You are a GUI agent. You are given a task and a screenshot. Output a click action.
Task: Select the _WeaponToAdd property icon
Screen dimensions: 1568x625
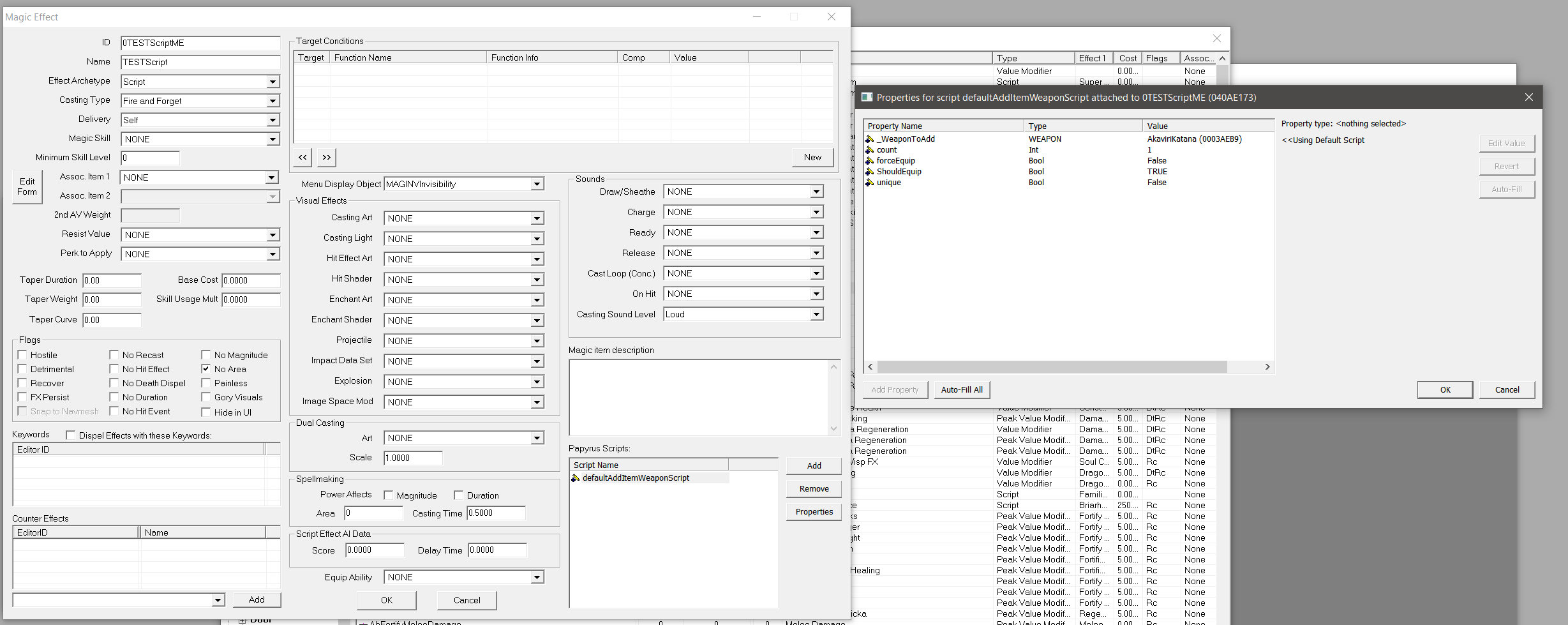870,139
